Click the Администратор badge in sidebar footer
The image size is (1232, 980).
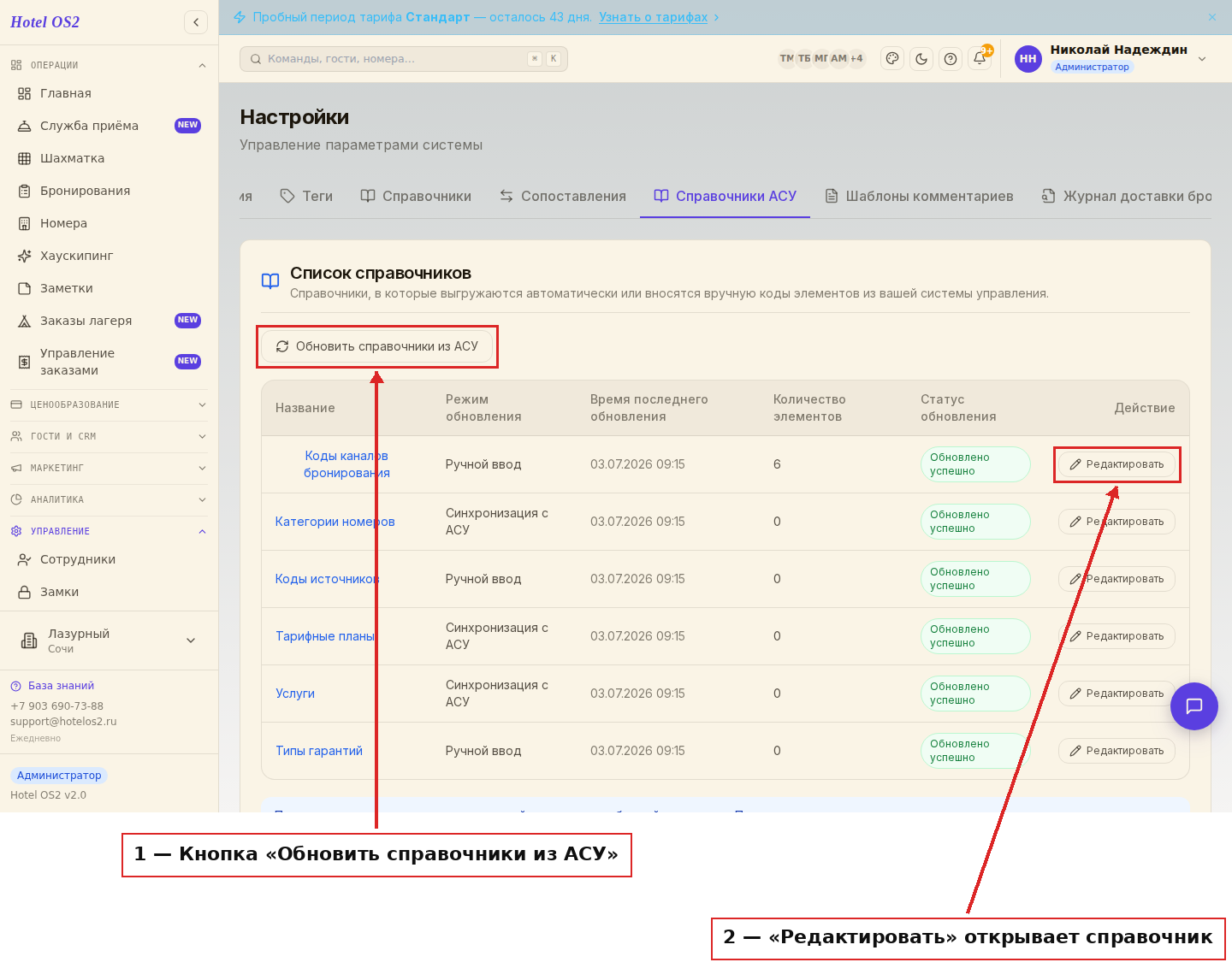tap(59, 776)
